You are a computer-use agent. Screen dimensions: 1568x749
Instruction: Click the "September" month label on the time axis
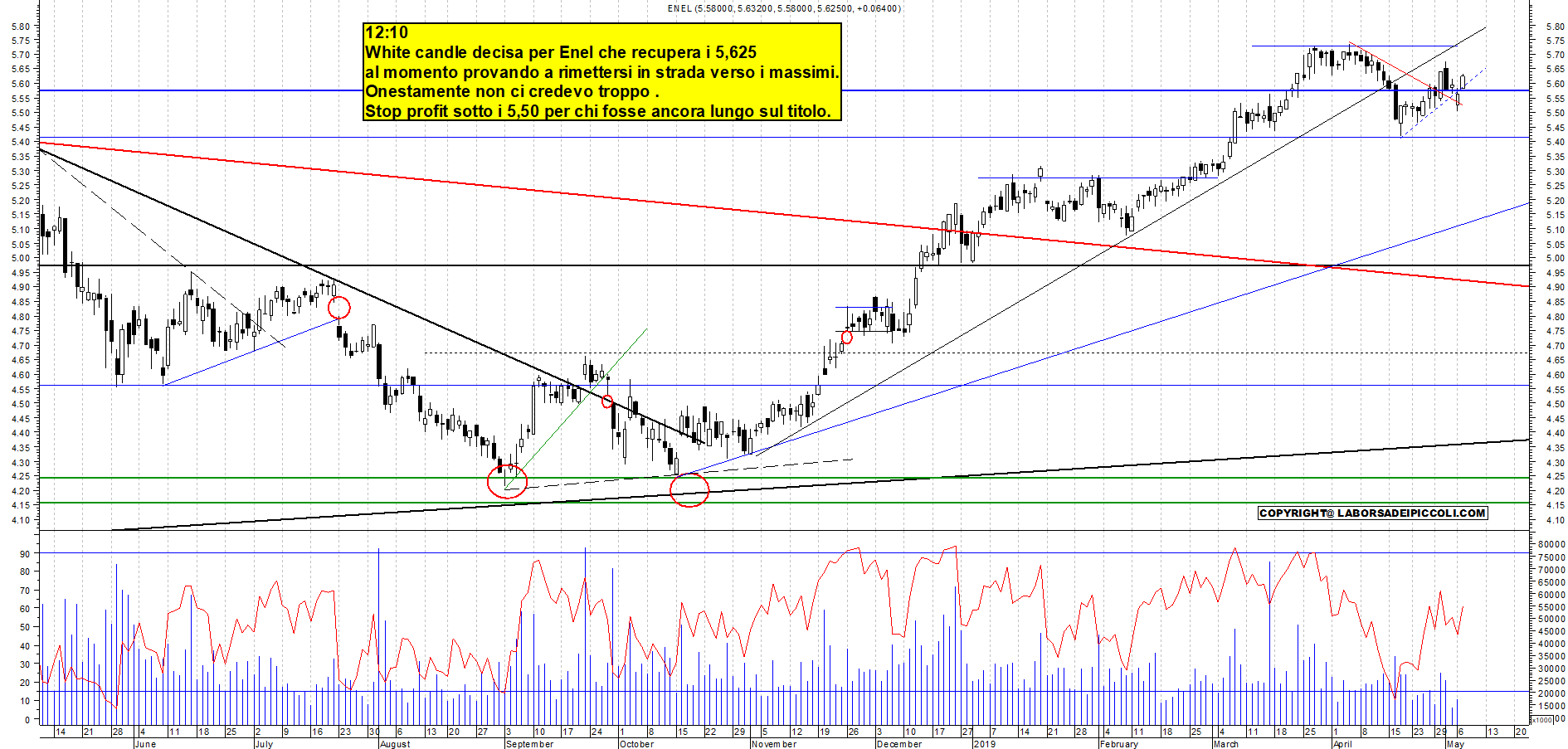point(529,744)
